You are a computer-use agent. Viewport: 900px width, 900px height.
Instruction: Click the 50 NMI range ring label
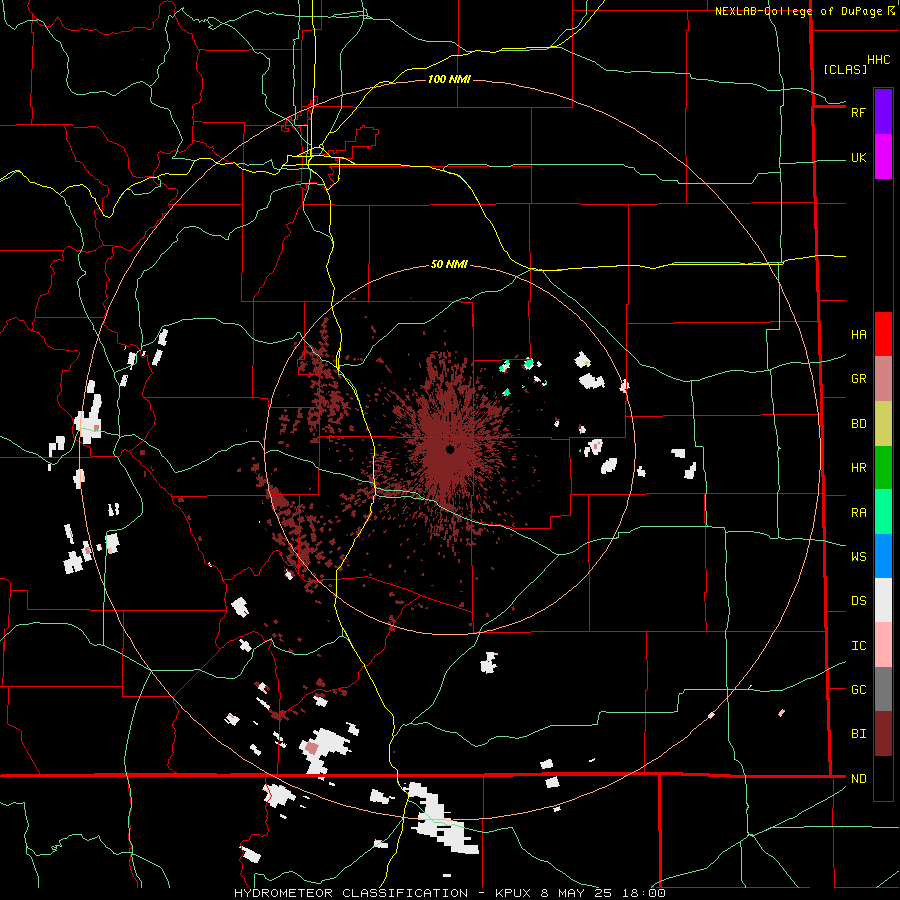click(449, 265)
